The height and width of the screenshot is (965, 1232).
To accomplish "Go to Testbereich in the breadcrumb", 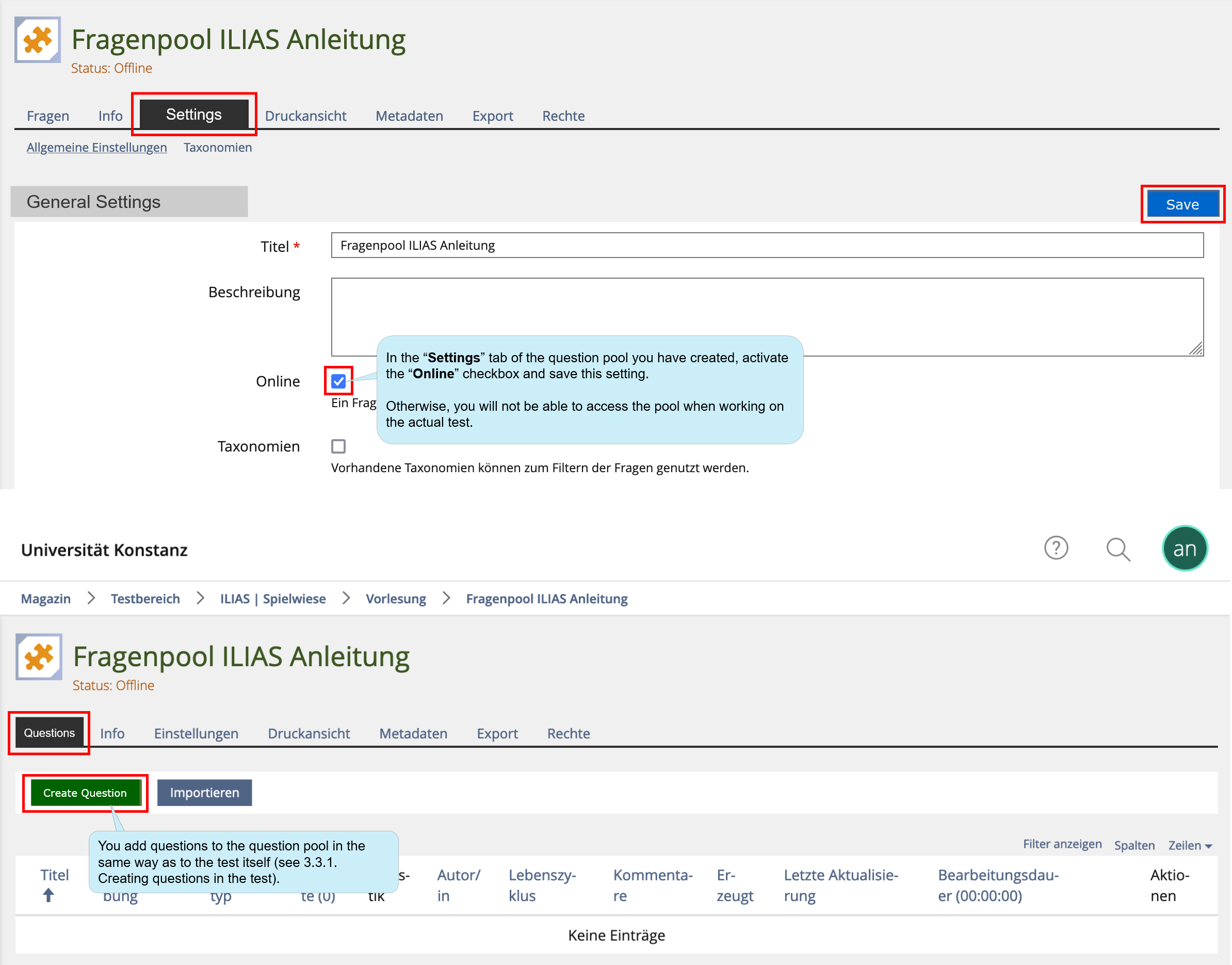I will [x=145, y=598].
